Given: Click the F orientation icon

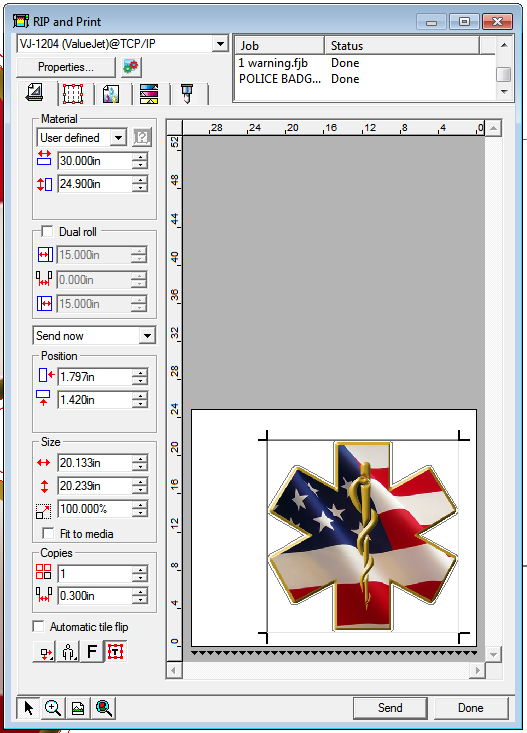Looking at the screenshot, I should (x=92, y=652).
